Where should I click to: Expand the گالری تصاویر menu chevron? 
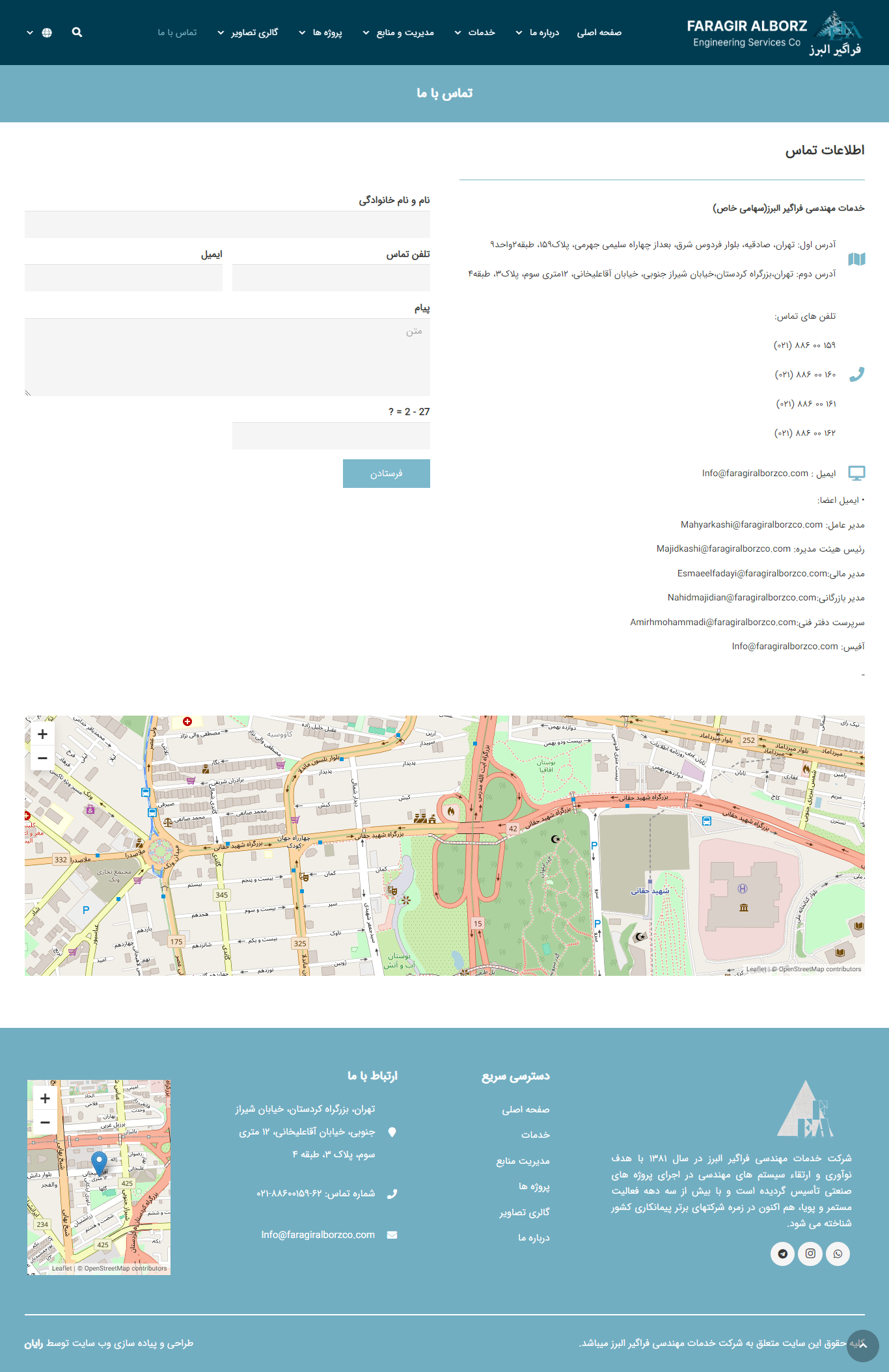221,33
